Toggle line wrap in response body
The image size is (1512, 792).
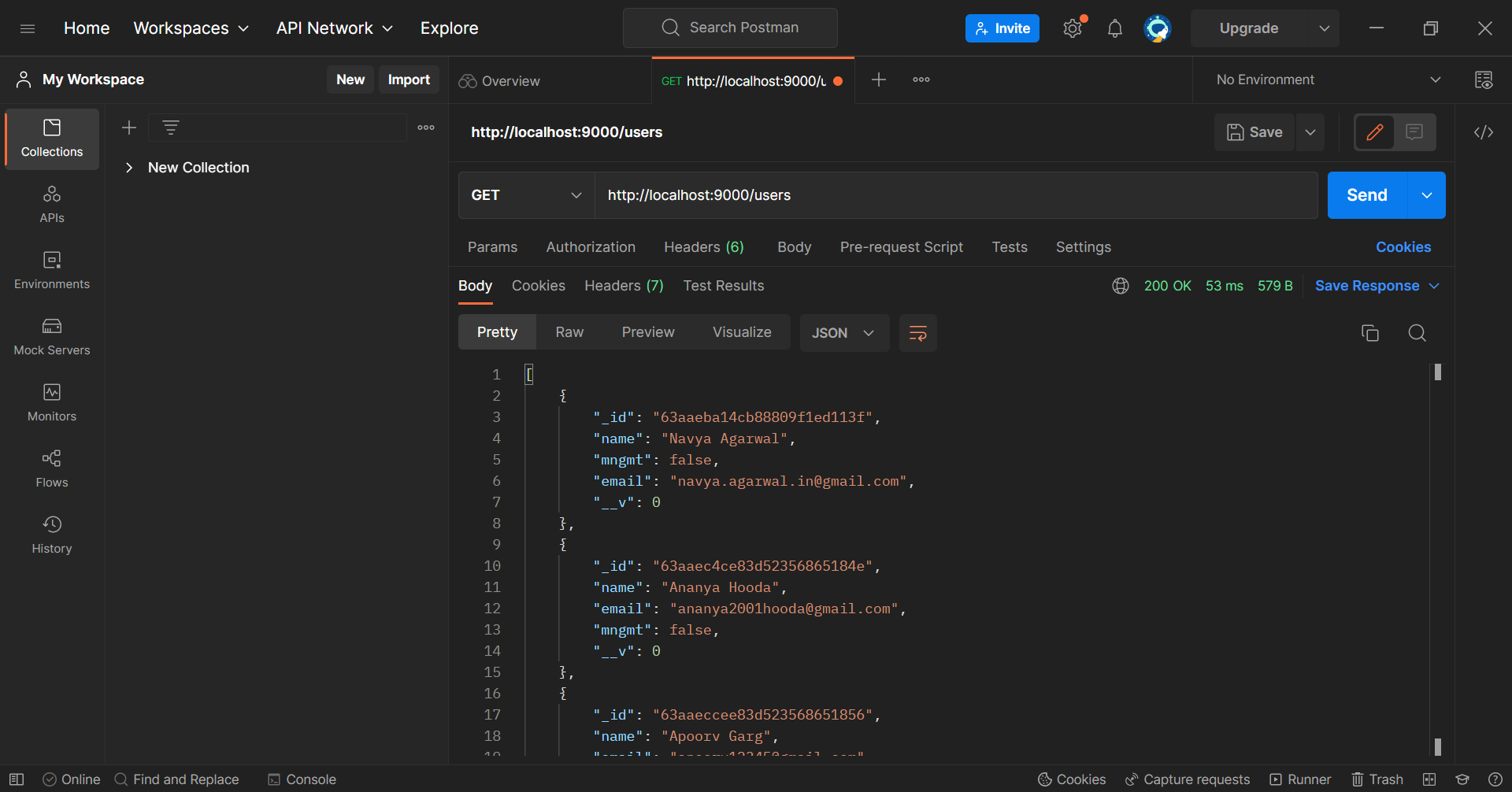click(x=918, y=333)
